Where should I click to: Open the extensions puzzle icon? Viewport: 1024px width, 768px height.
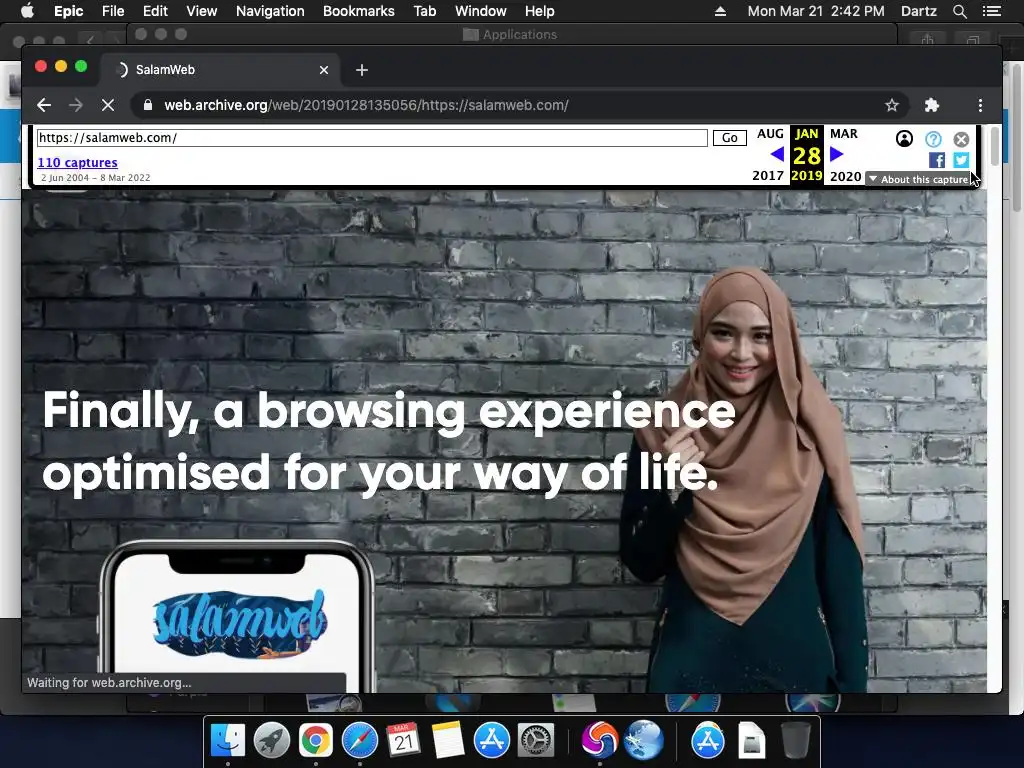(x=932, y=105)
